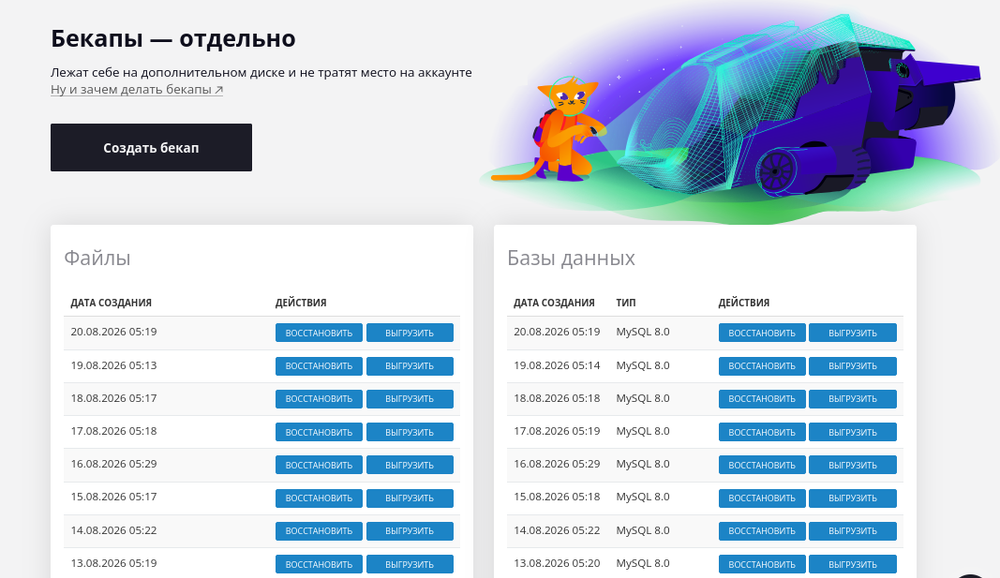This screenshot has width=1000, height=578.
Task: Click the ТИП column header
Action: (626, 302)
